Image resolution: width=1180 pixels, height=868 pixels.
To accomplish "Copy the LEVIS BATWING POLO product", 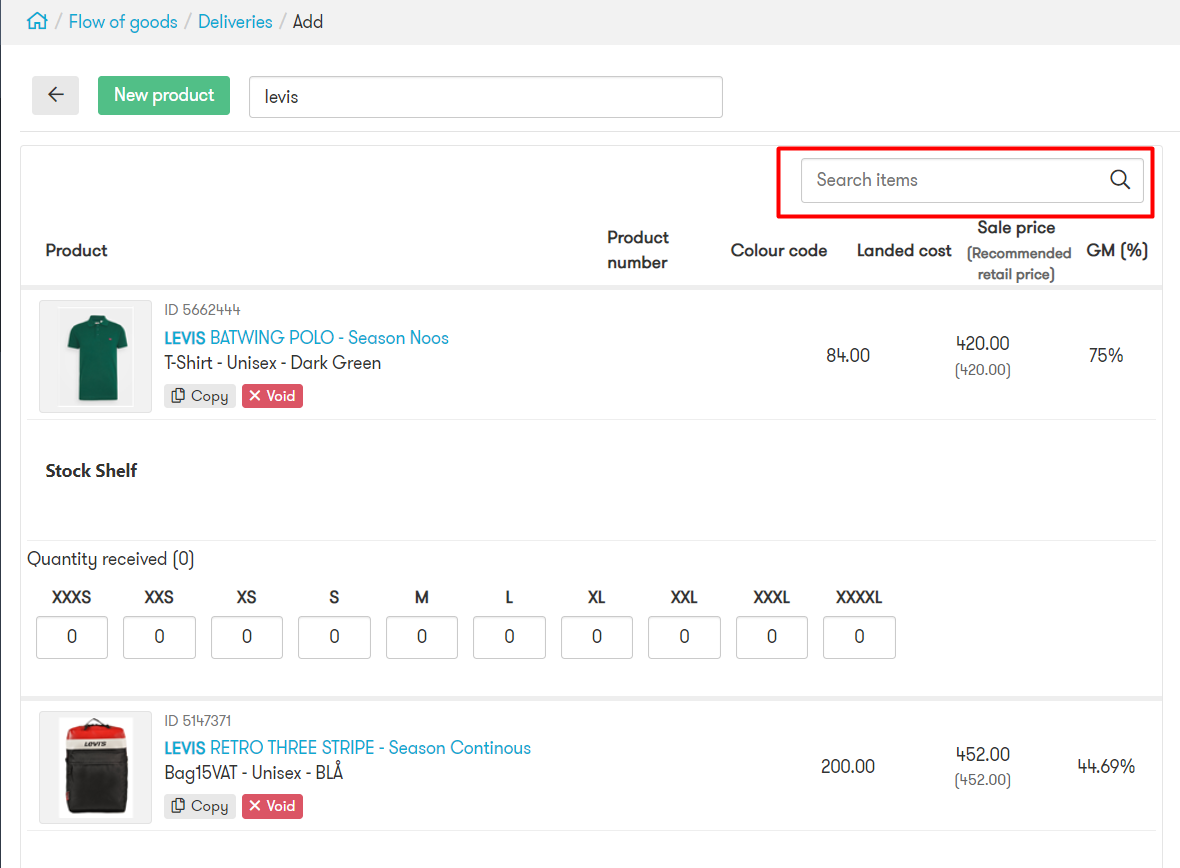I will point(200,396).
